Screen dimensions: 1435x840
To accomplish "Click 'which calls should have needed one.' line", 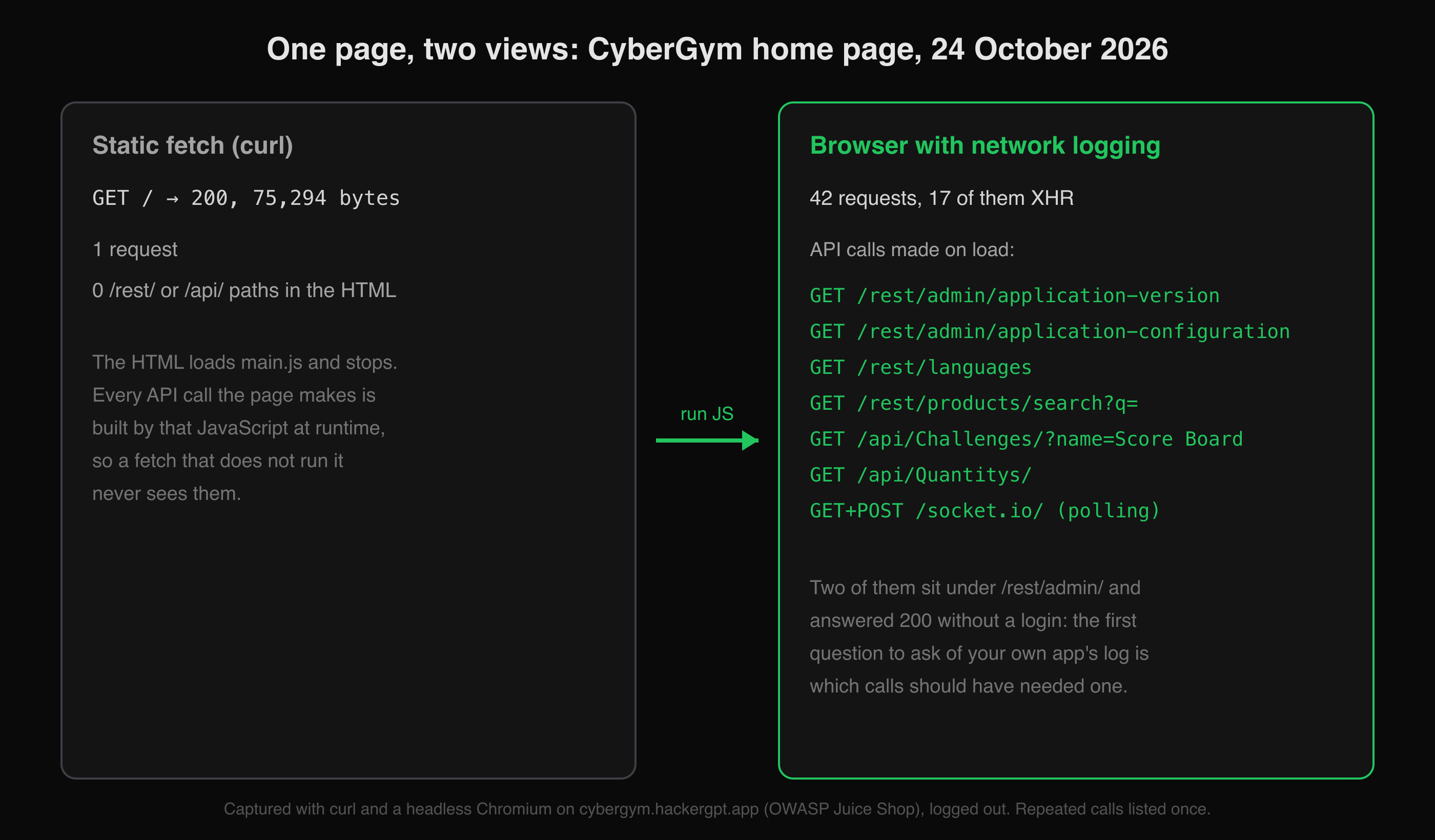I will (x=968, y=686).
